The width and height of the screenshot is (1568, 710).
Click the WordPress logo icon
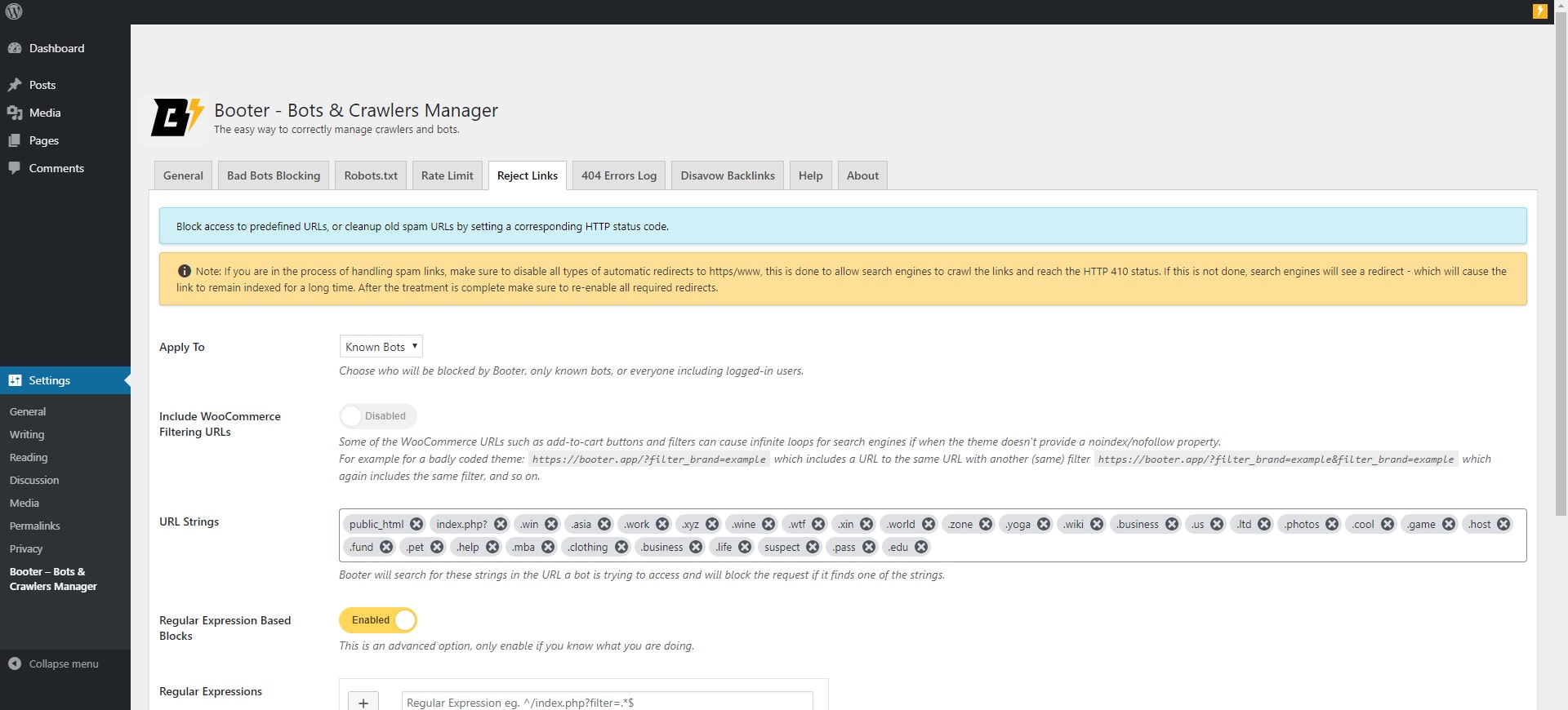coord(14,11)
